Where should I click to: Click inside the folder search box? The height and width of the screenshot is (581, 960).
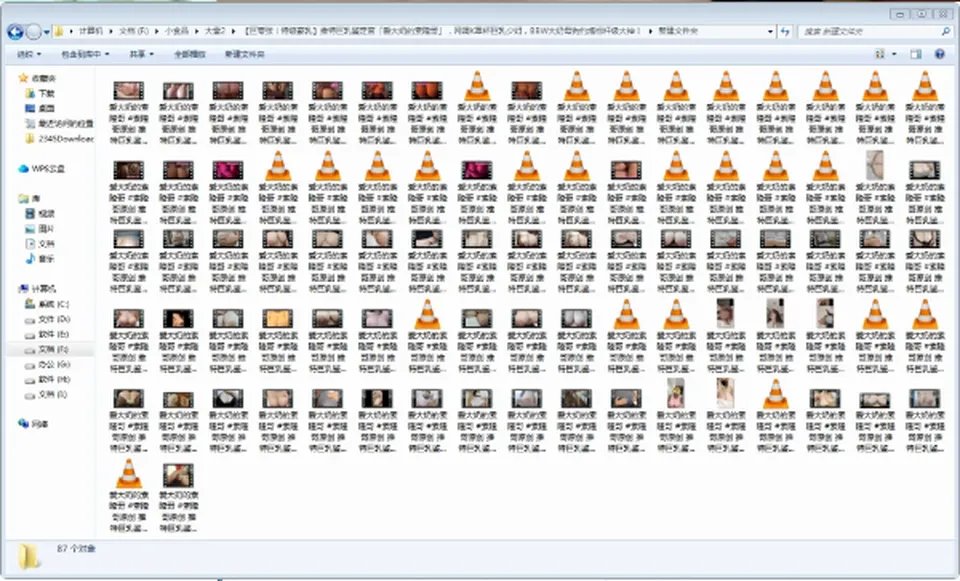point(869,31)
